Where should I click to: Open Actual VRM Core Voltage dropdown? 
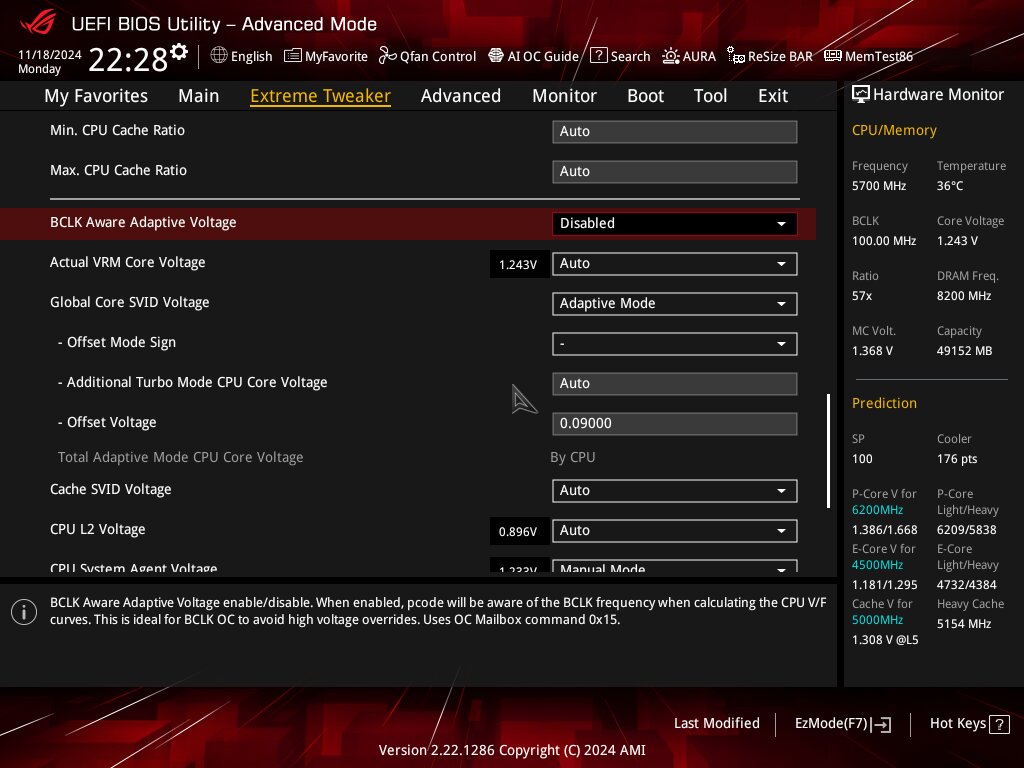coord(675,264)
